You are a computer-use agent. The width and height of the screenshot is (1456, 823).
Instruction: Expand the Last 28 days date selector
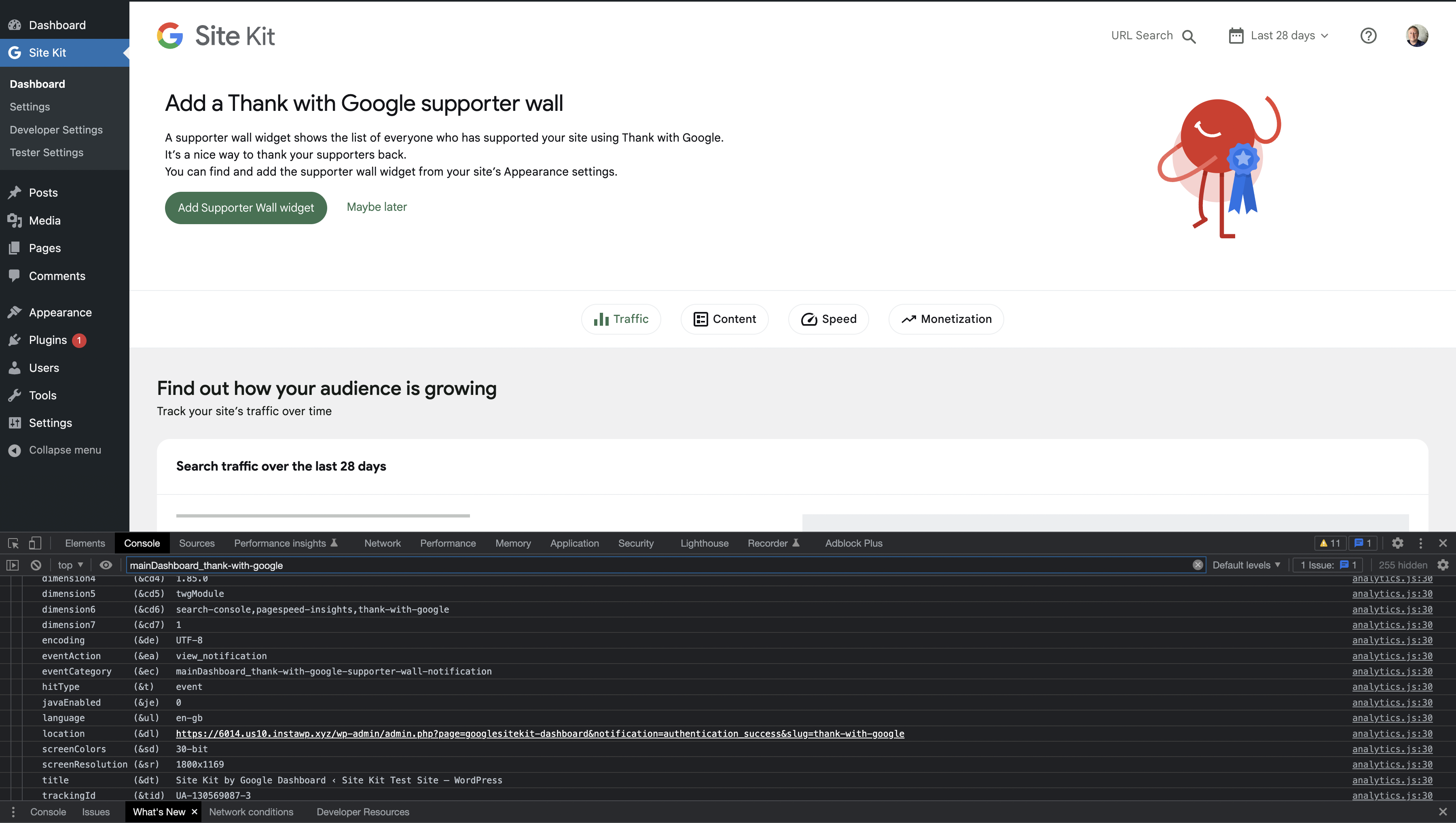(1278, 35)
